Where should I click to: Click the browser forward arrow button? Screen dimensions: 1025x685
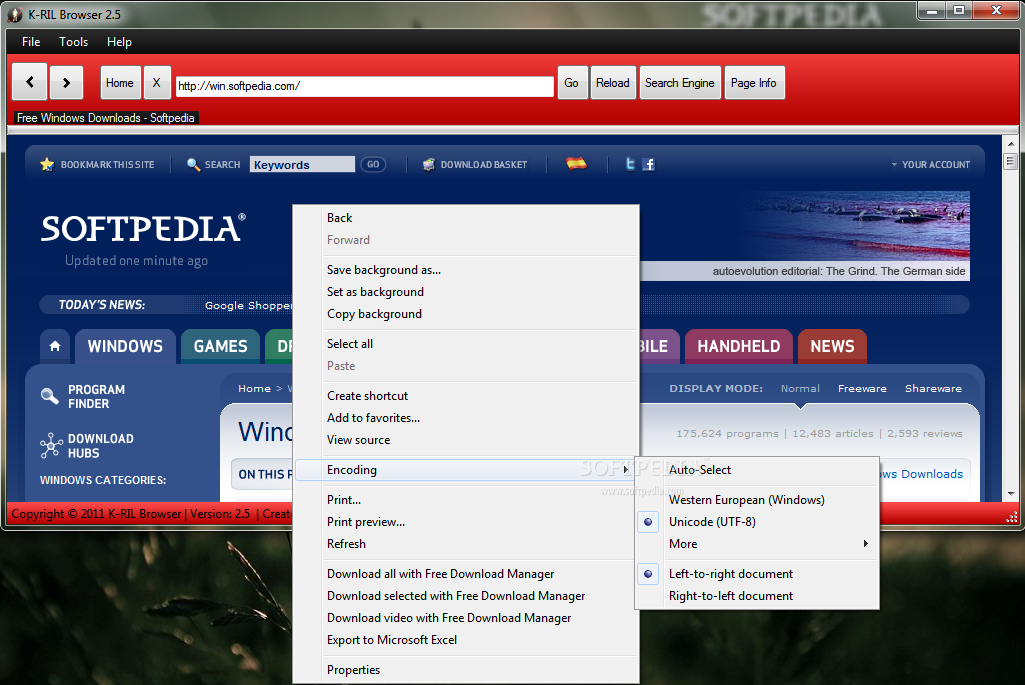click(66, 82)
